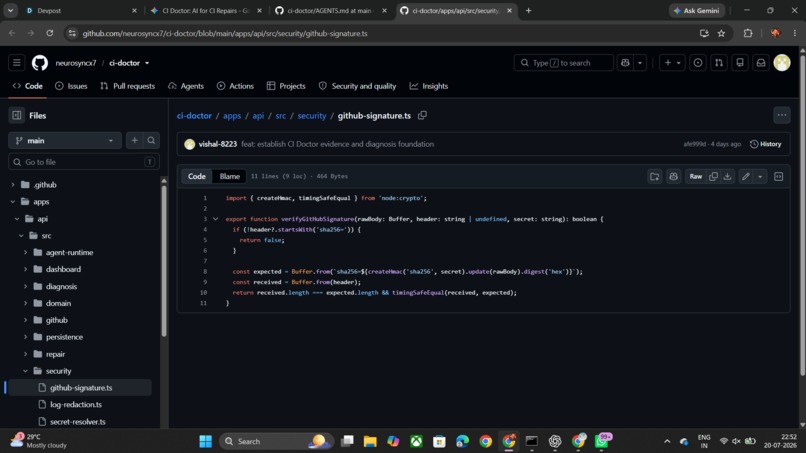The image size is (806, 453).
Task: Ask Copilot about this file icon
Action: coord(673,176)
